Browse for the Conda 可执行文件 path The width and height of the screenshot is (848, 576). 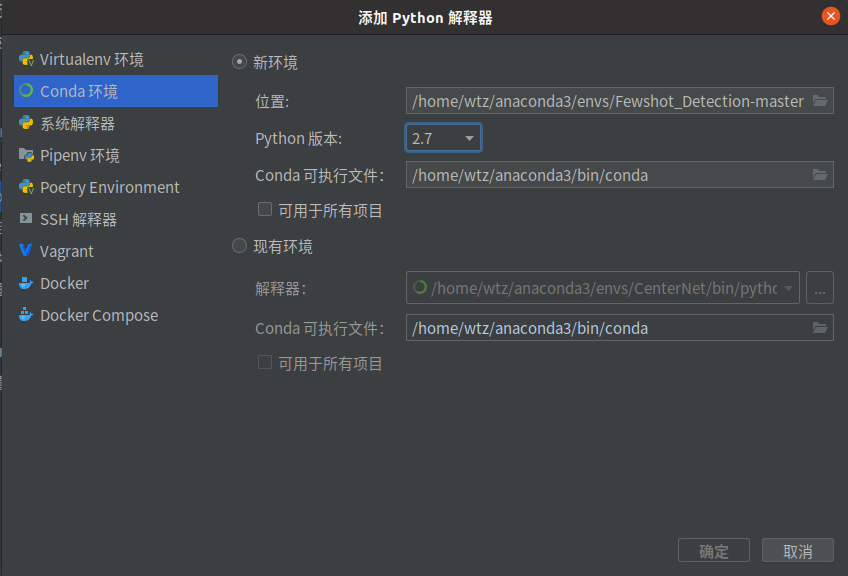tap(822, 175)
